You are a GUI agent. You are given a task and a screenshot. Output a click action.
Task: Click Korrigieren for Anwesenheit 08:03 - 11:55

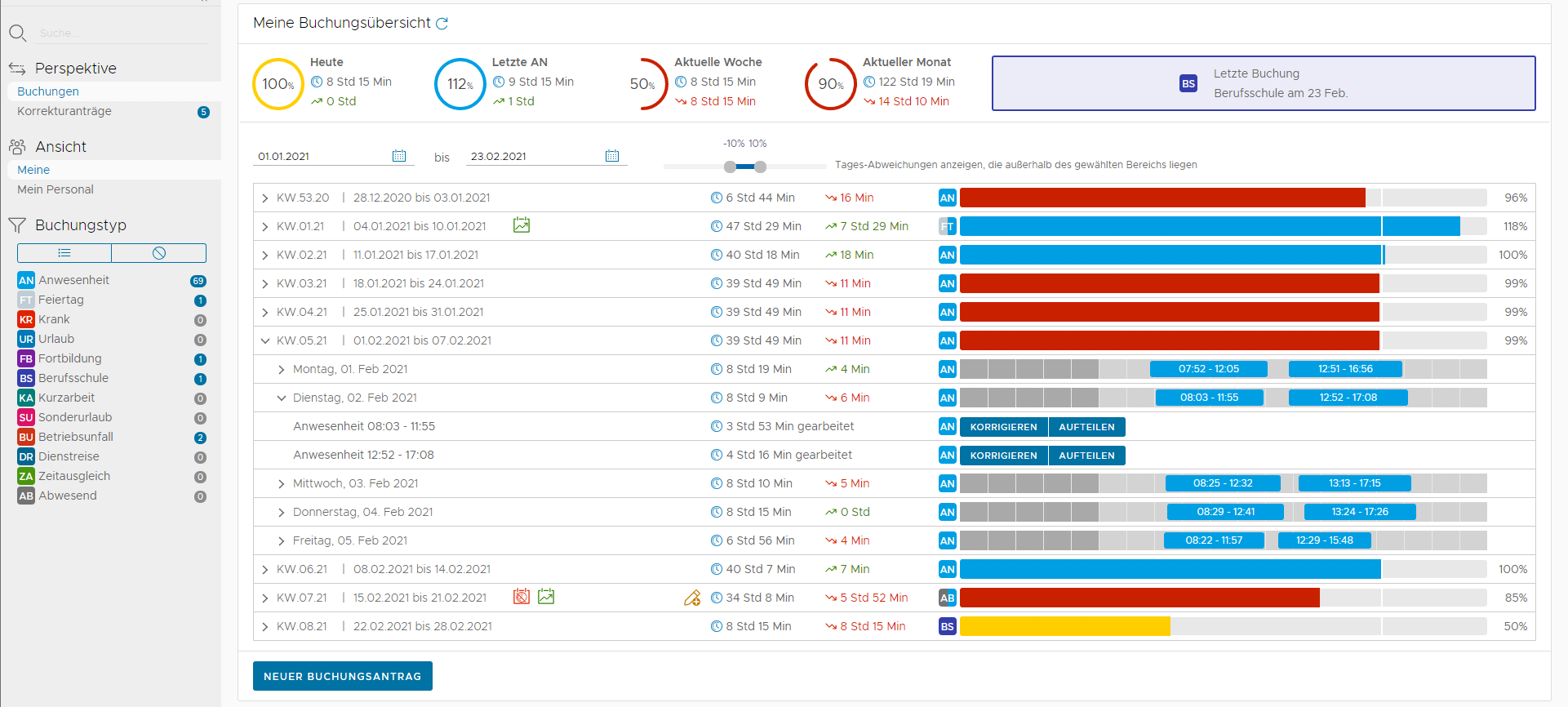click(1003, 427)
